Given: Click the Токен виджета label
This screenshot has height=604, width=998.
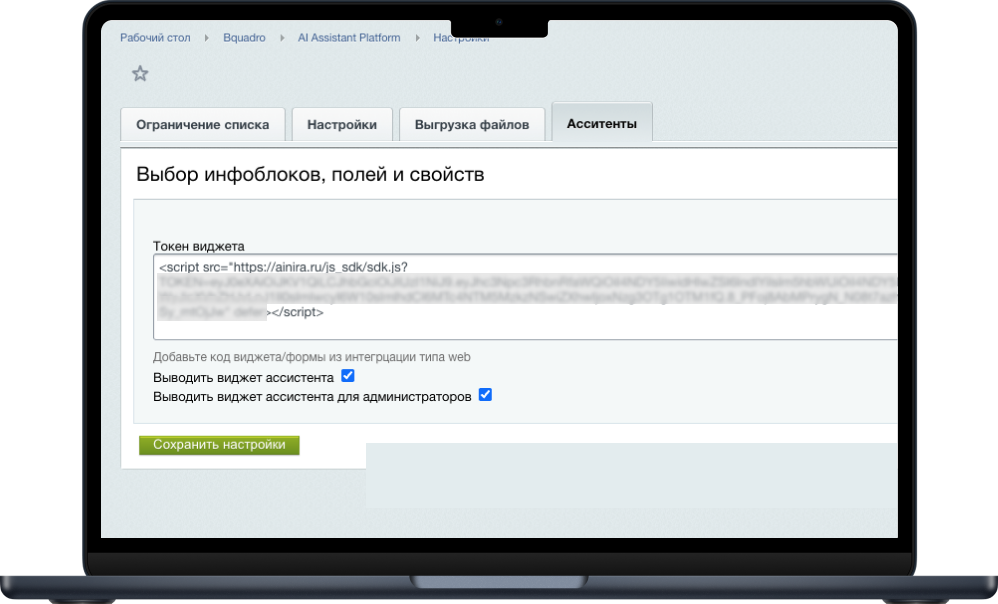Looking at the screenshot, I should tap(199, 246).
